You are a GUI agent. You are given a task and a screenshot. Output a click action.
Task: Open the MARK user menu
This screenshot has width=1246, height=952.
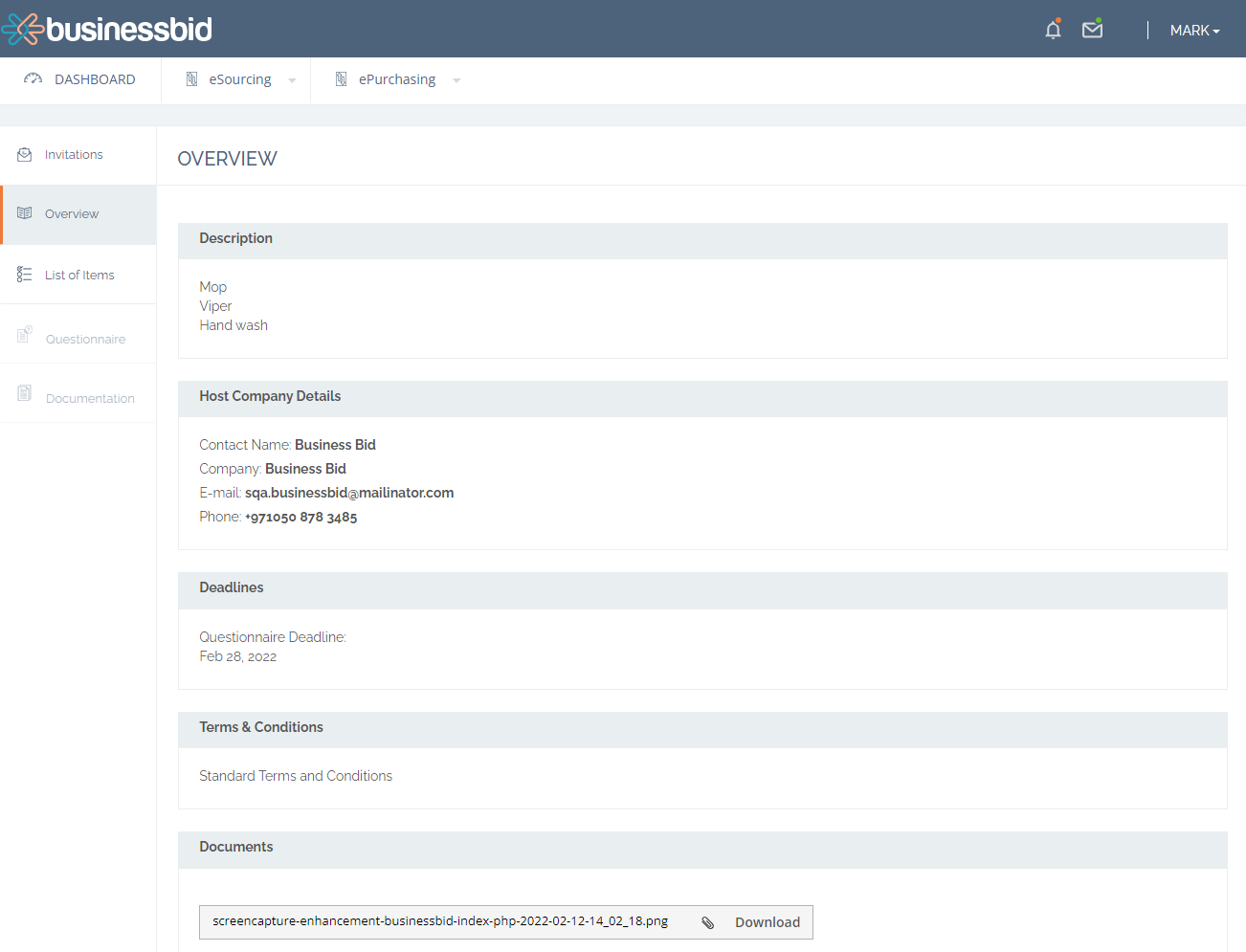coord(1194,31)
